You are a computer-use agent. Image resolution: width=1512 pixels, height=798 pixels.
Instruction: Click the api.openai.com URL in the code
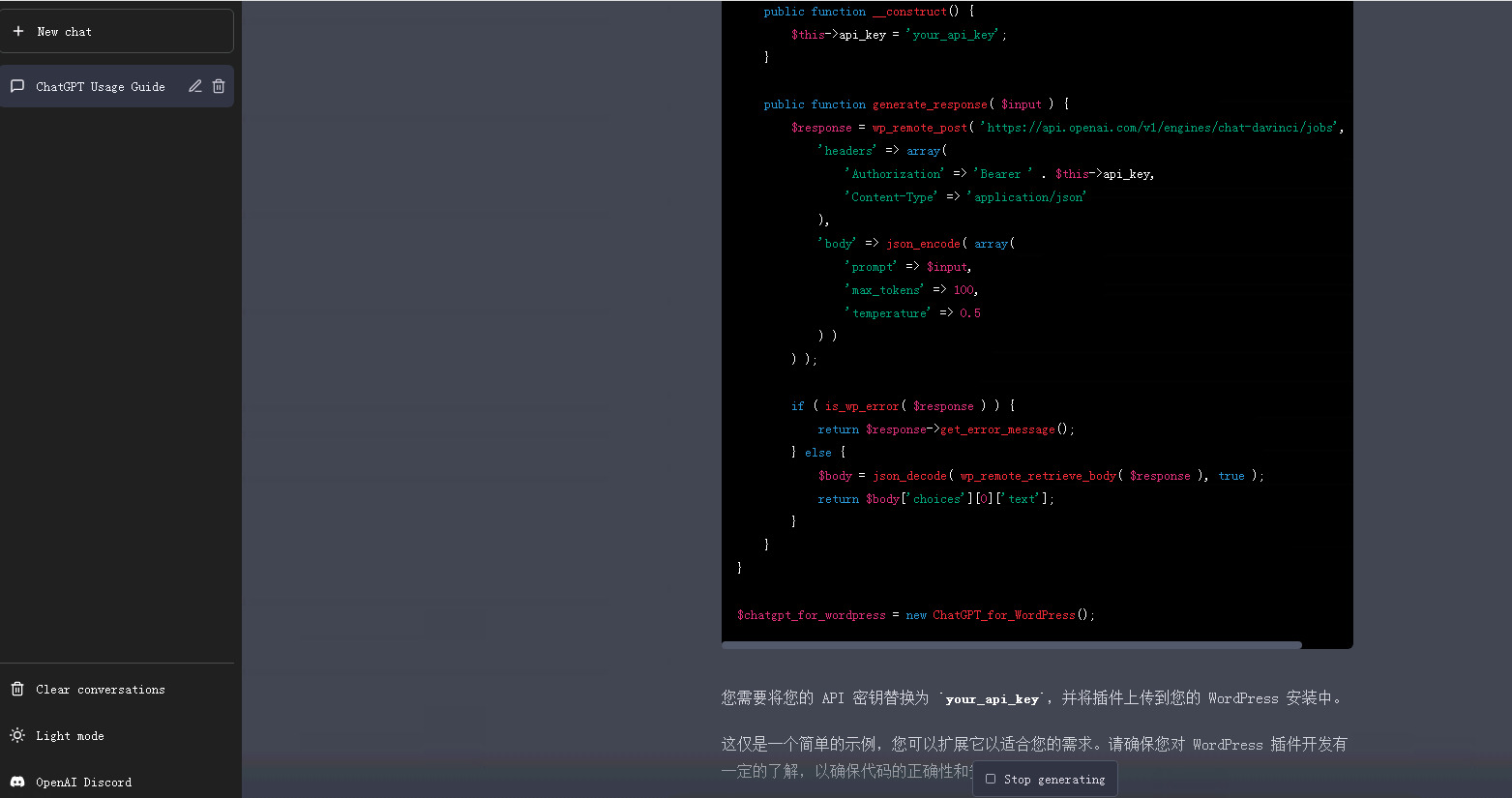click(x=1159, y=127)
